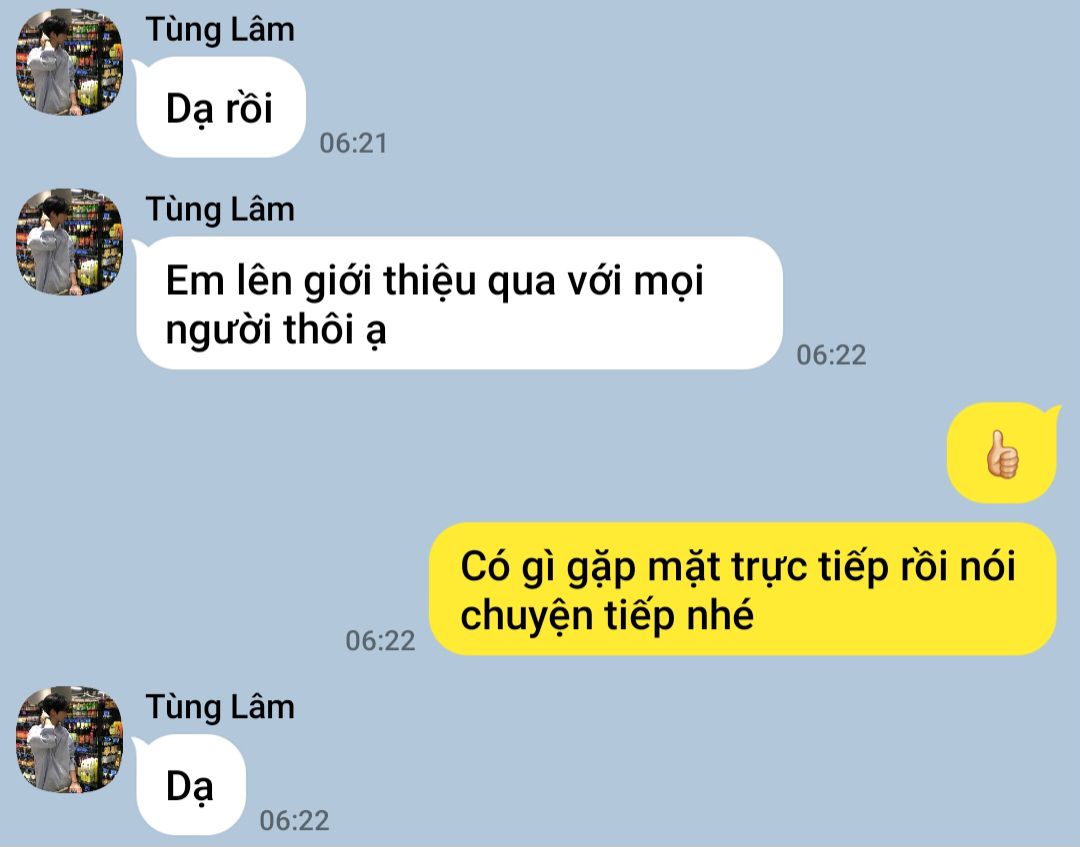Click the 06:21 timestamp next to "Dạ rồi"
1080x847 pixels.
(x=353, y=143)
